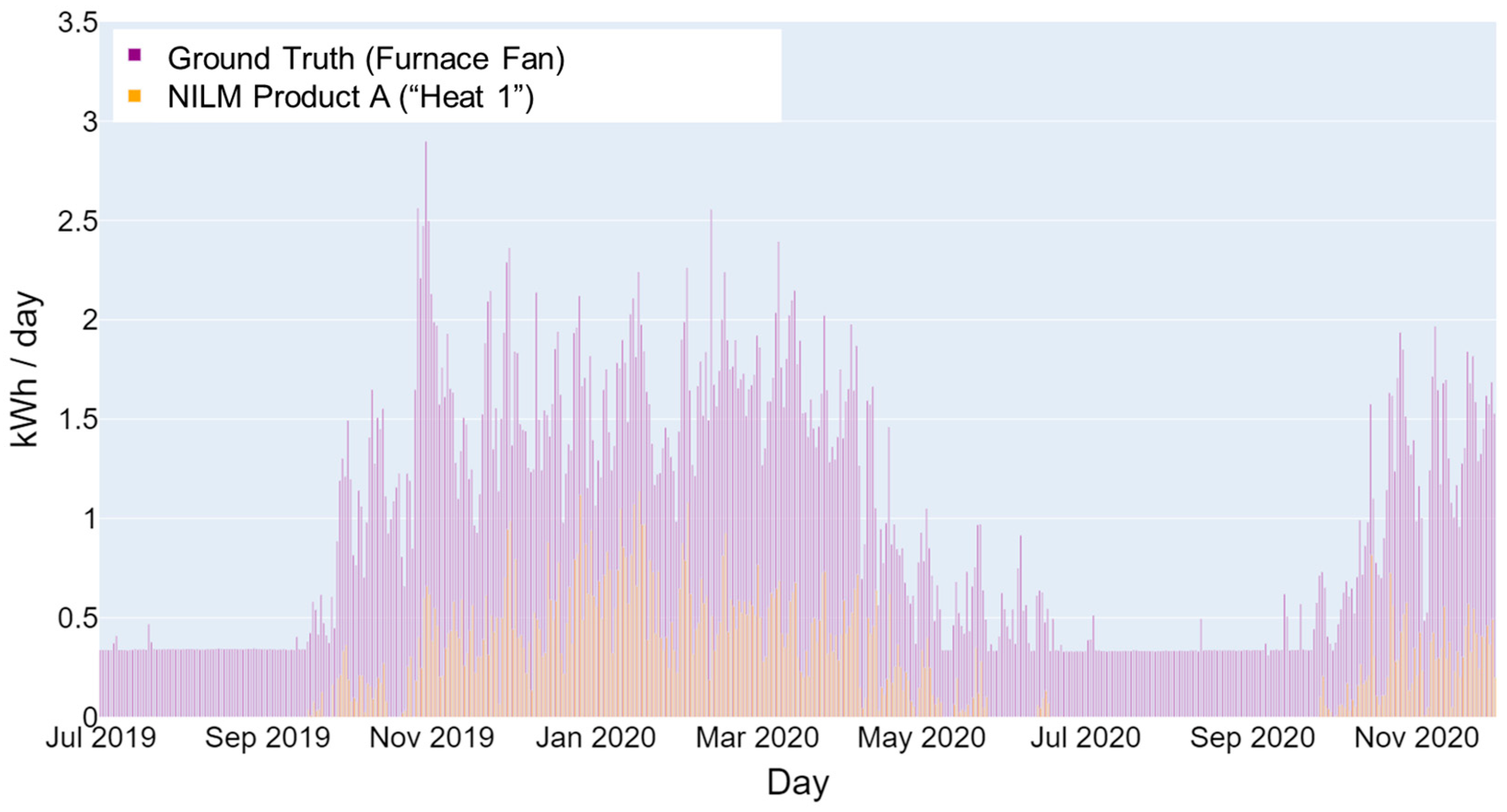Click the orange NILM Product A legend swatch

[x=134, y=96]
